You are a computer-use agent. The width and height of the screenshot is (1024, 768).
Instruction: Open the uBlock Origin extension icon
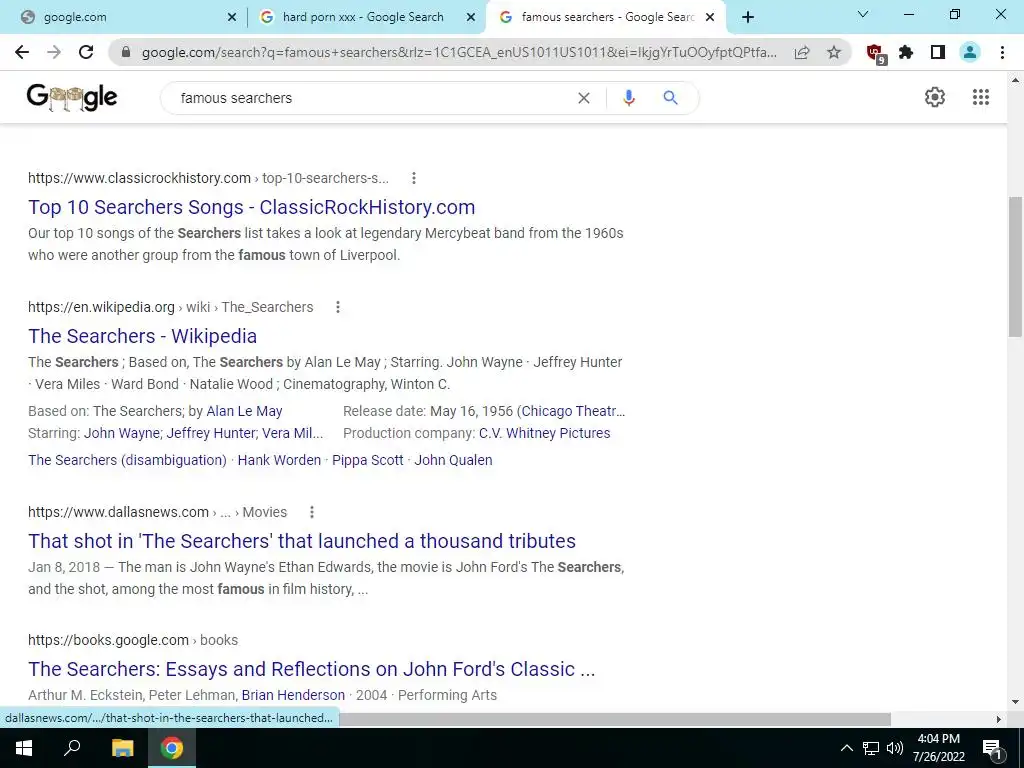875,53
